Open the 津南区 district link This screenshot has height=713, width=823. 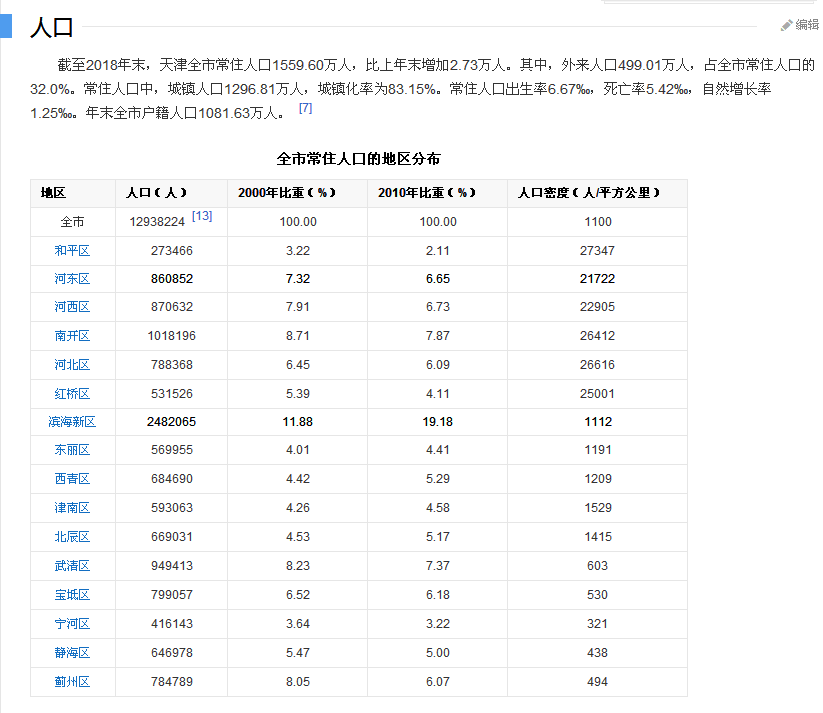point(72,508)
